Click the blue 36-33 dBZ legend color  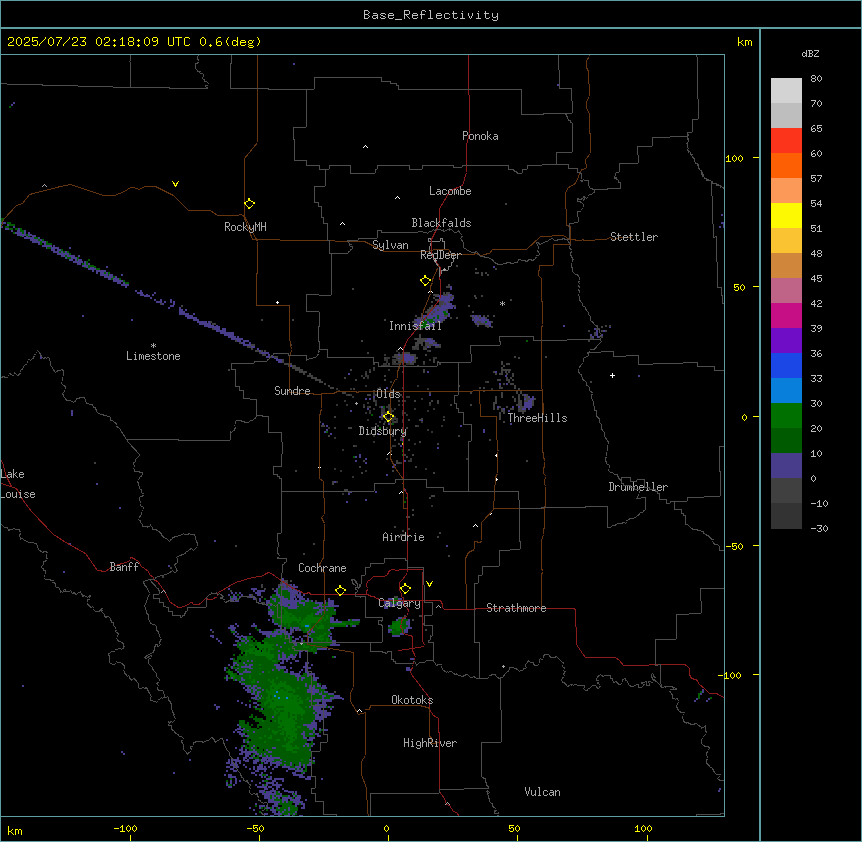point(786,365)
